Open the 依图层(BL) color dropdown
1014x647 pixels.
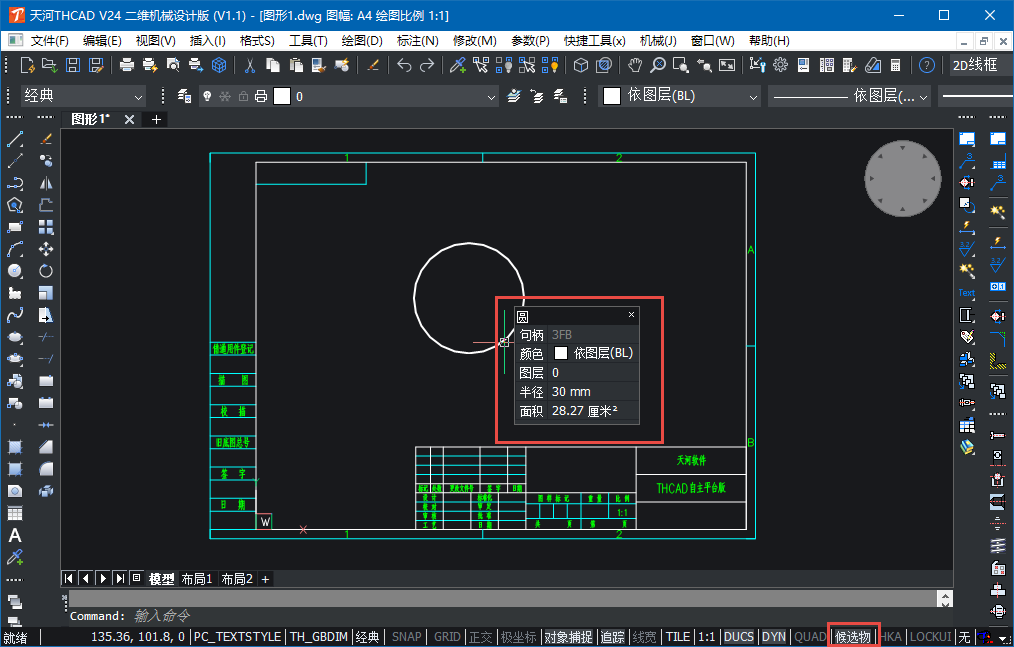pos(678,96)
